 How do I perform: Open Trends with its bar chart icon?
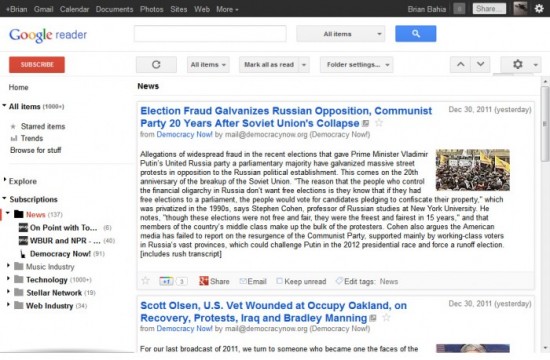[14, 138]
